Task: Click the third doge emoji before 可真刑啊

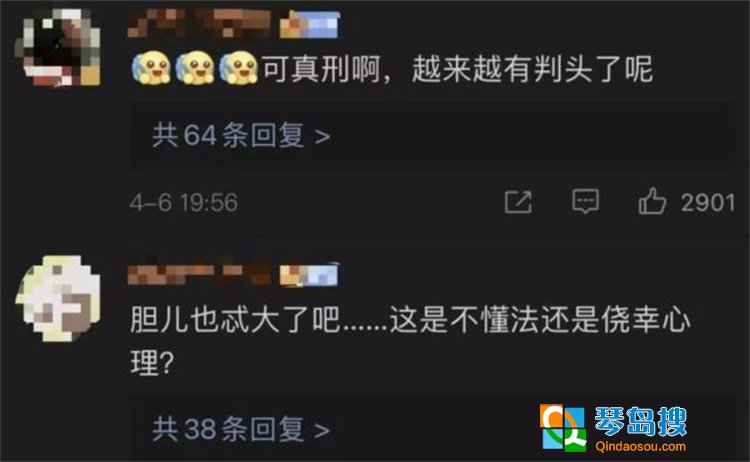Action: coord(238,67)
